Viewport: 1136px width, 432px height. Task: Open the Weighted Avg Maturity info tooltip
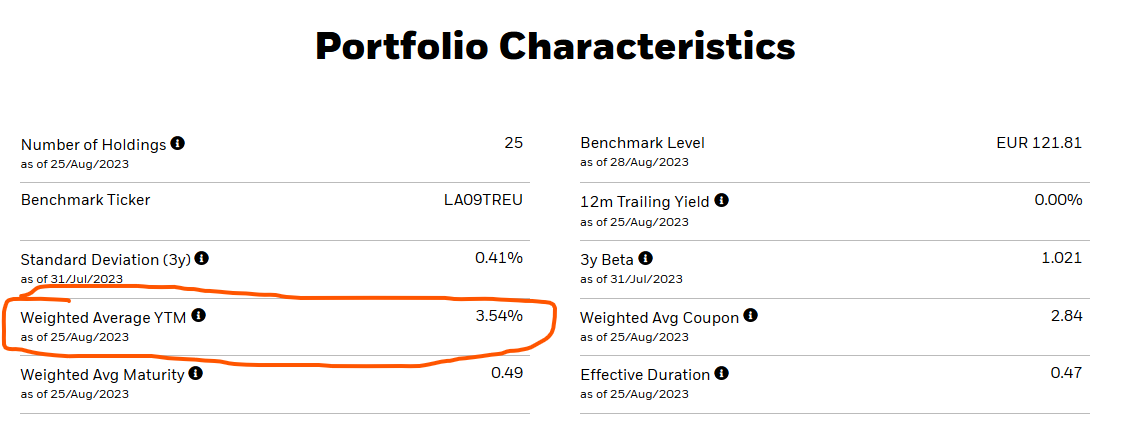(196, 373)
